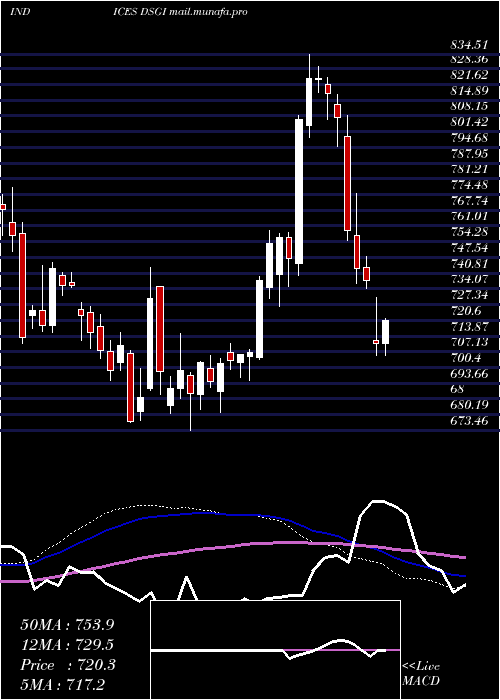Select the 747.54 price label
Viewport: 500px width, 700px height.
[x=469, y=248]
